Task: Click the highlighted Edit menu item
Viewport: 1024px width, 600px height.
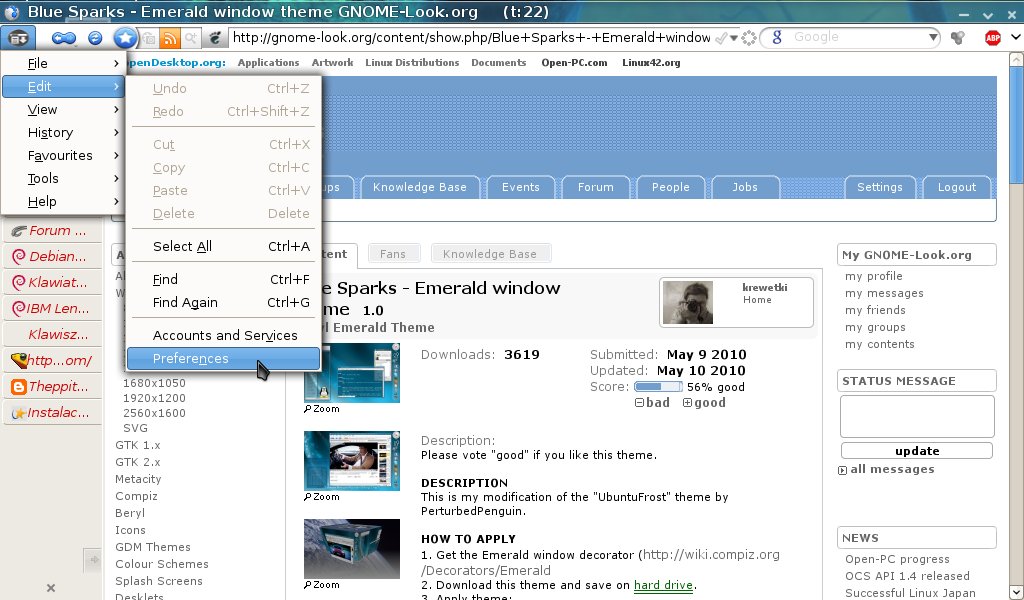Action: point(63,86)
